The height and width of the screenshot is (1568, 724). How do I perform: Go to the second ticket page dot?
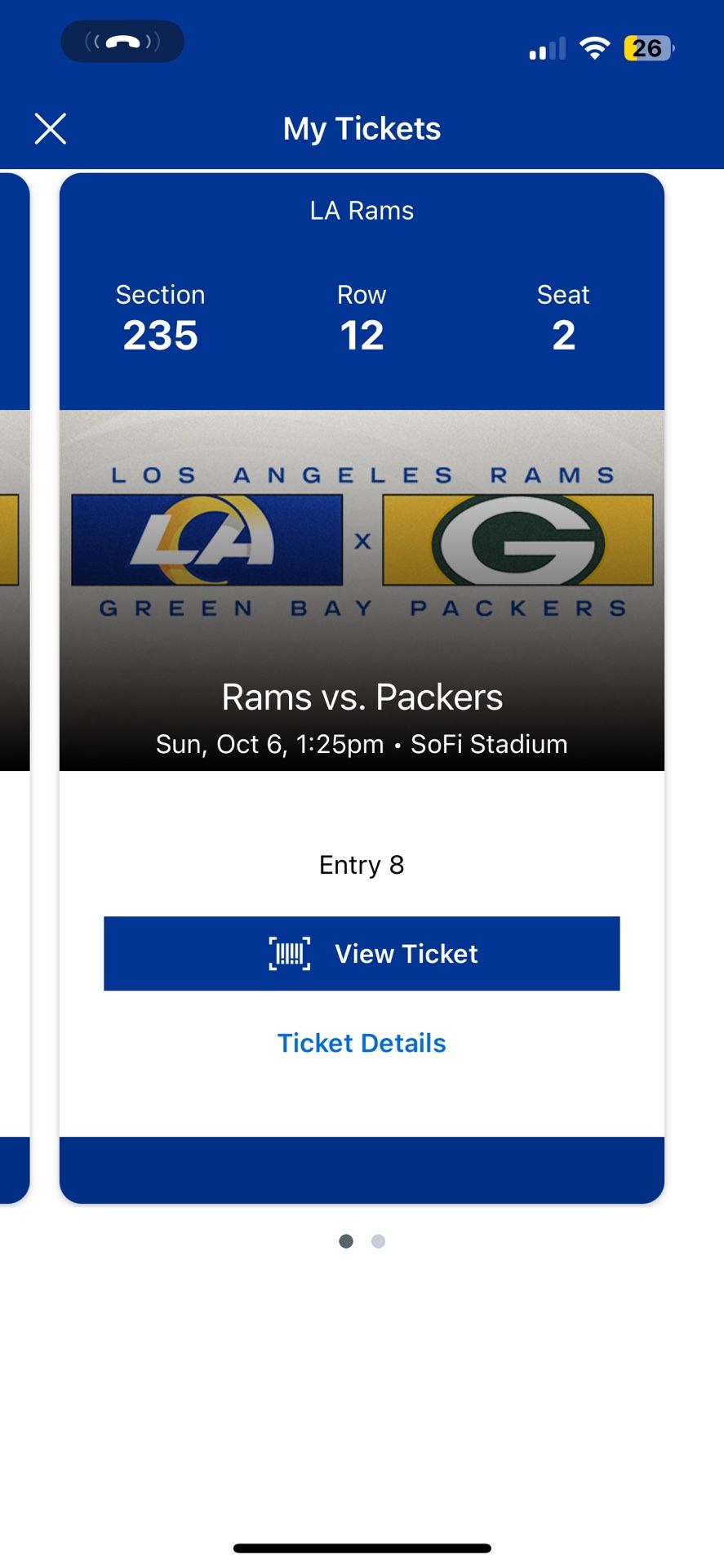tap(378, 1241)
